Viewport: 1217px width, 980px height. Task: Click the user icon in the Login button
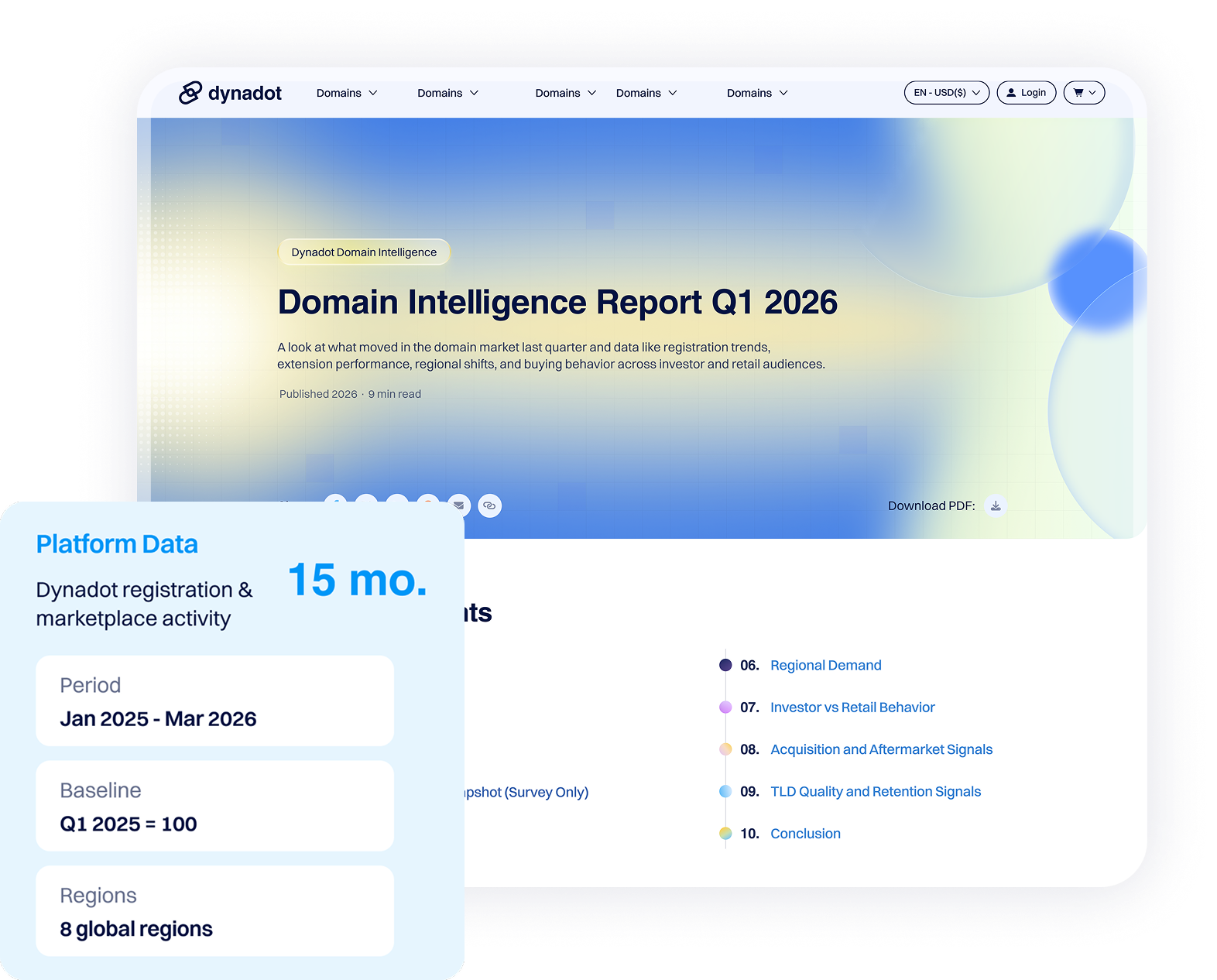(1011, 93)
